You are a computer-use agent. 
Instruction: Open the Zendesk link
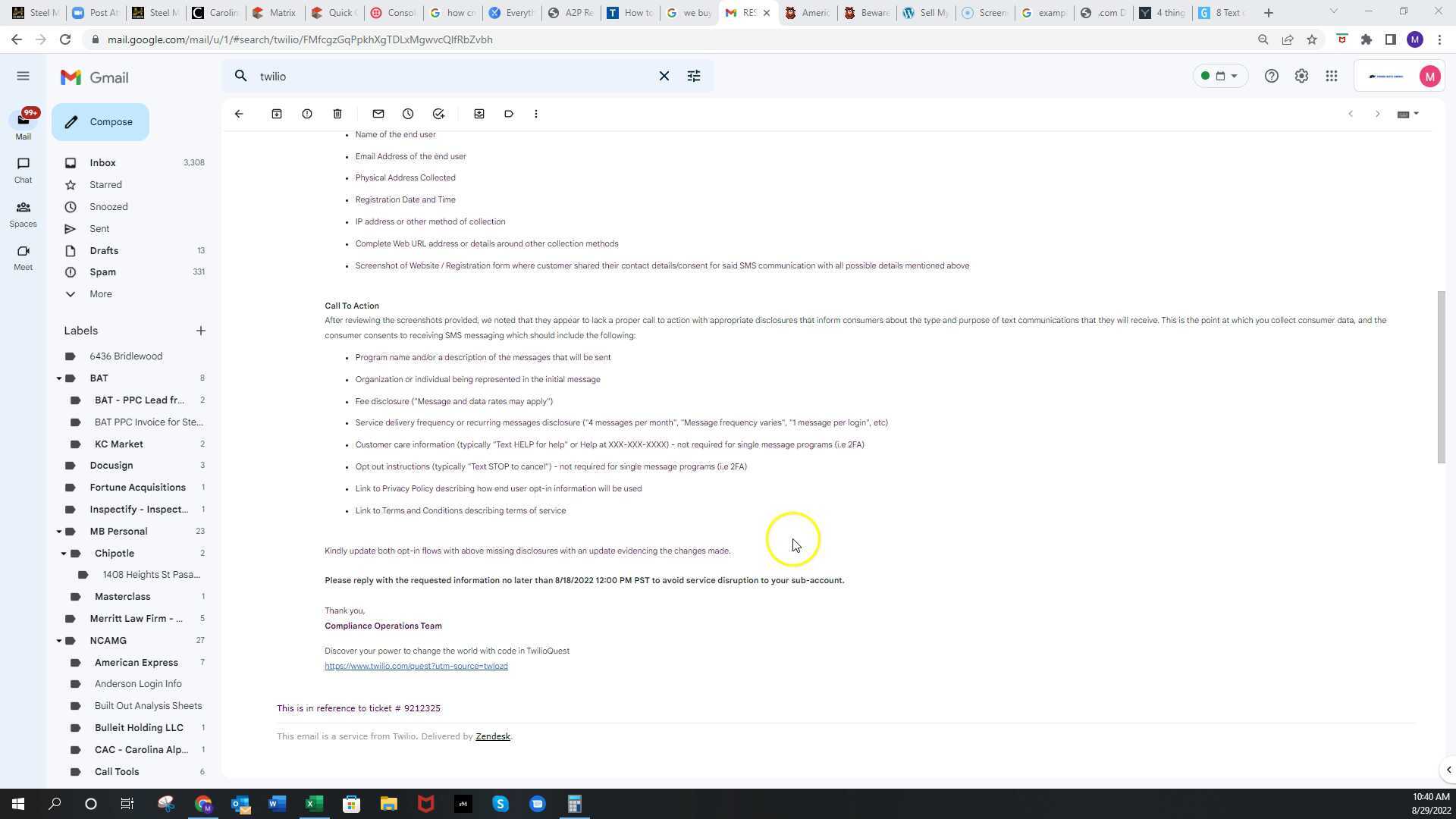click(492, 736)
